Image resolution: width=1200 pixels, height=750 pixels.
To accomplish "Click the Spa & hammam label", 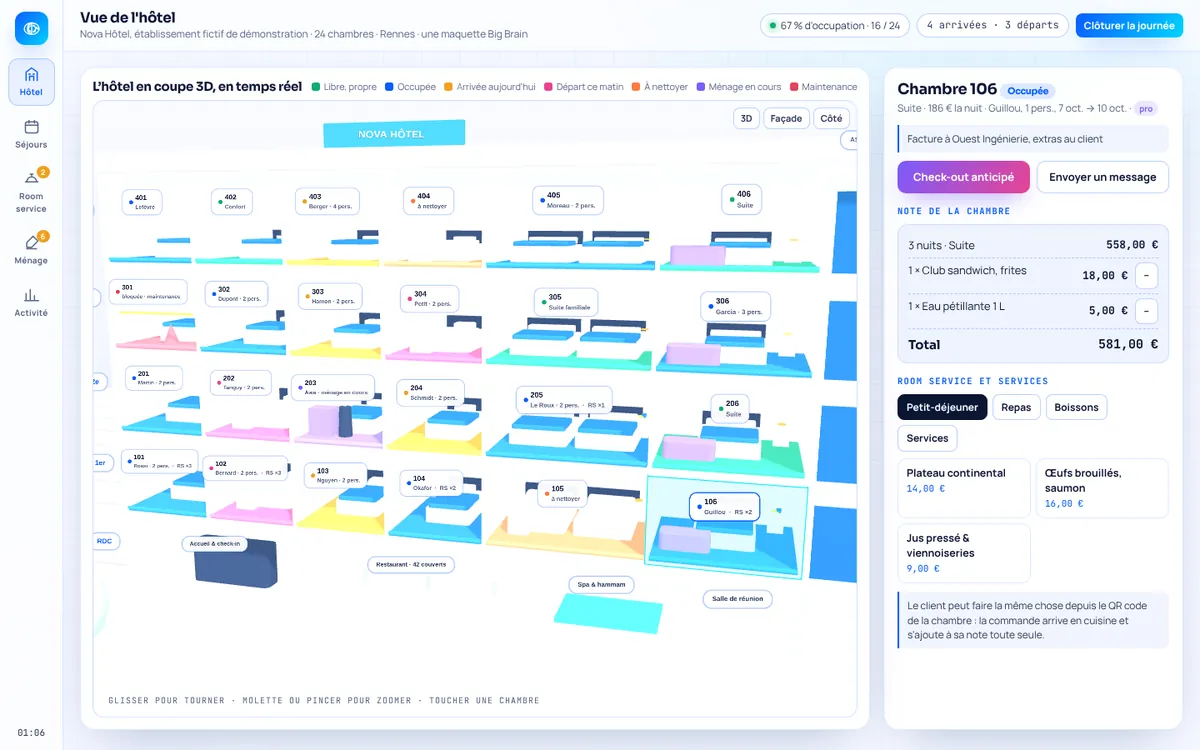I will click(x=601, y=584).
